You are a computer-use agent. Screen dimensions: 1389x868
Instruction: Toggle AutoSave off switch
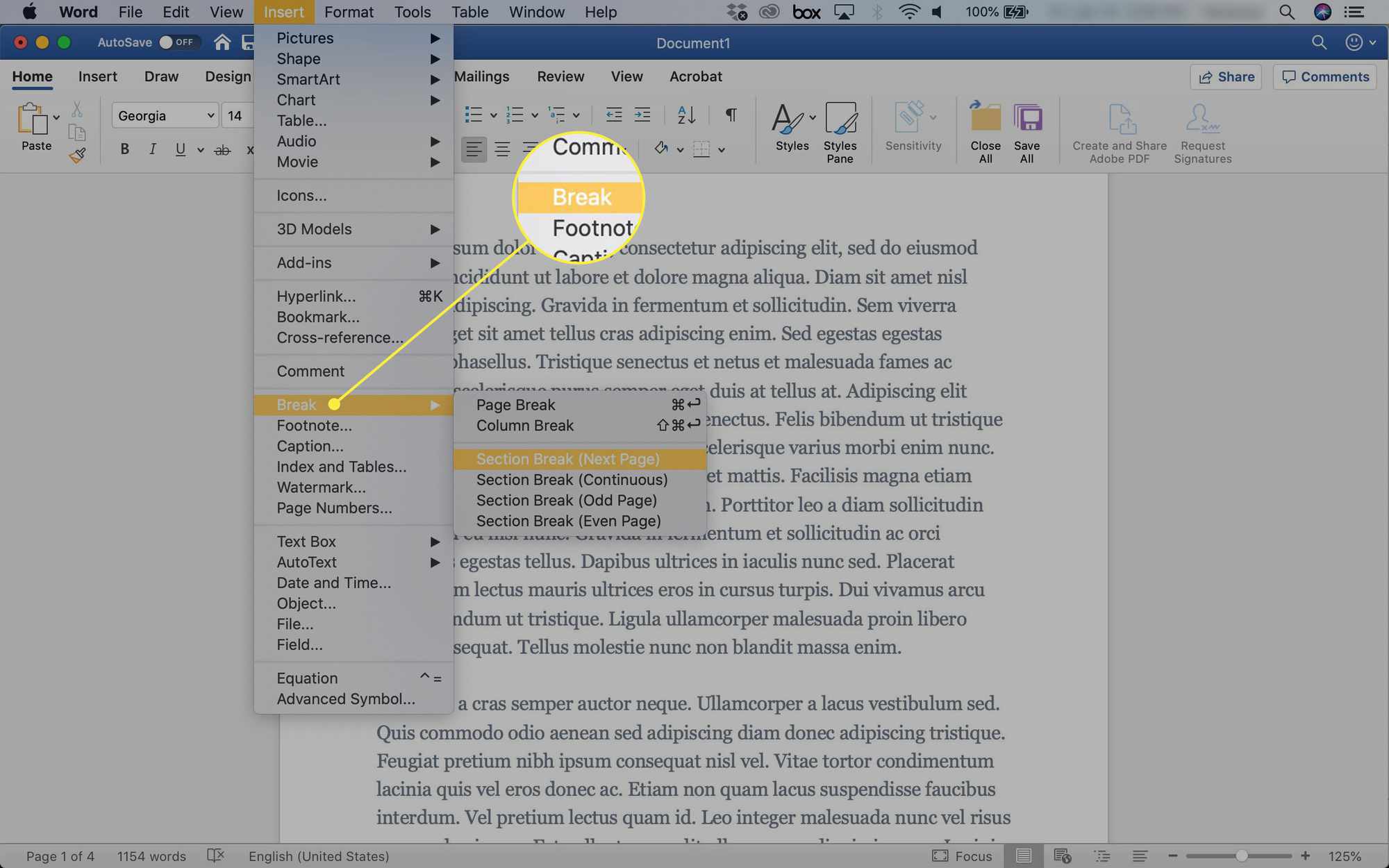pyautogui.click(x=176, y=42)
